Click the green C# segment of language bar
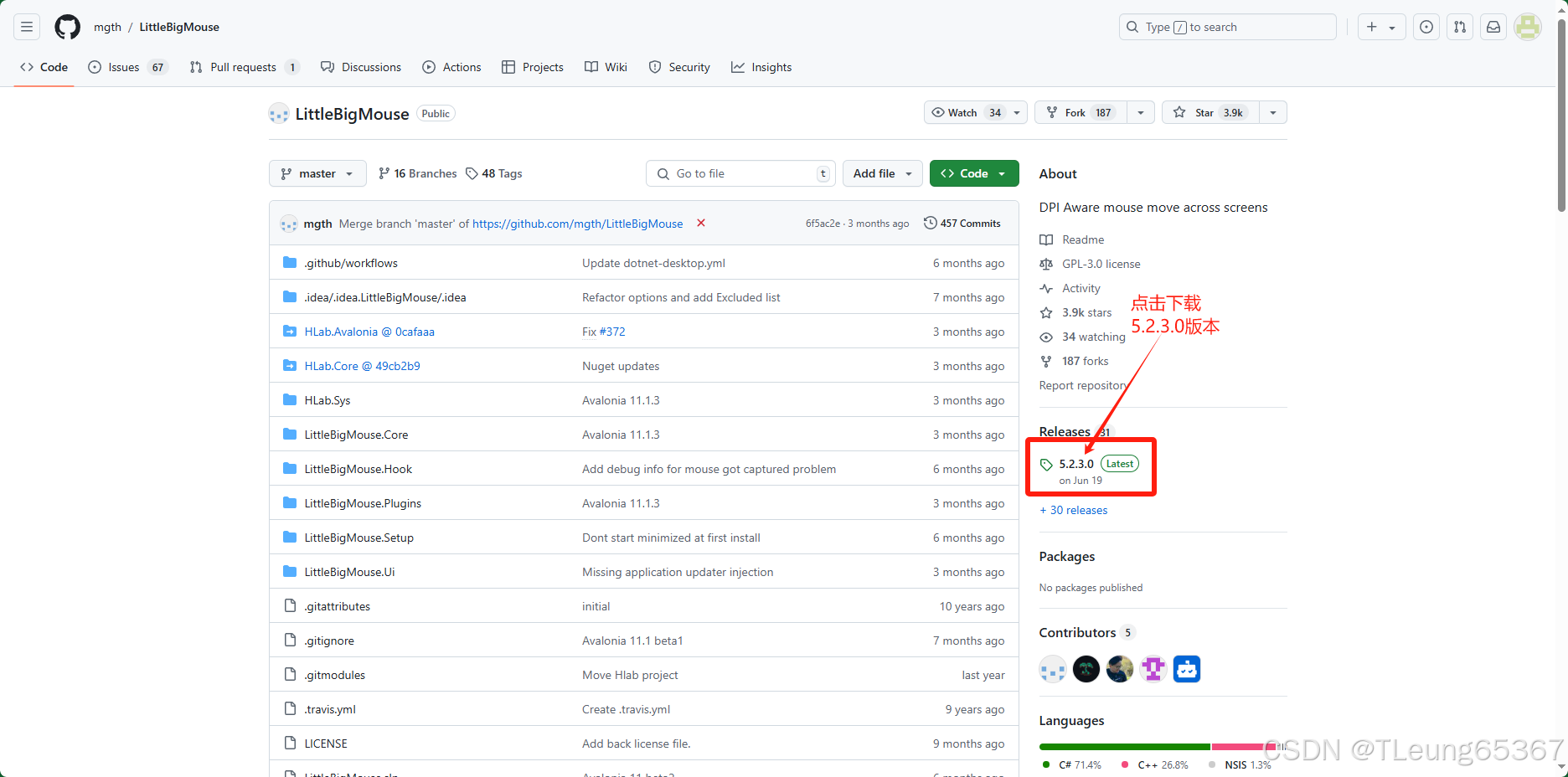Image resolution: width=1568 pixels, height=777 pixels. click(x=1125, y=746)
